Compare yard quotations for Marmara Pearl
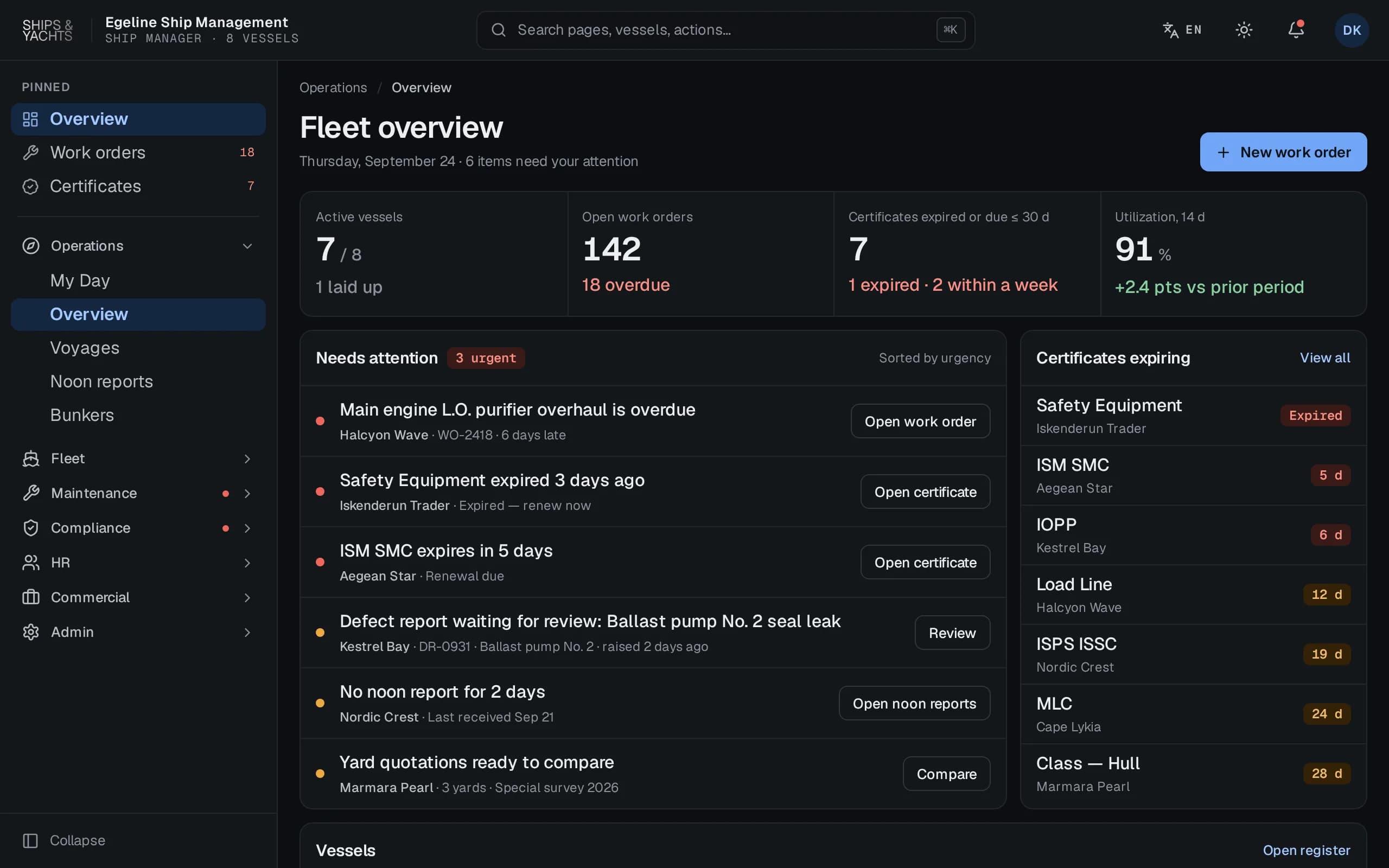The width and height of the screenshot is (1389, 868). click(x=946, y=774)
